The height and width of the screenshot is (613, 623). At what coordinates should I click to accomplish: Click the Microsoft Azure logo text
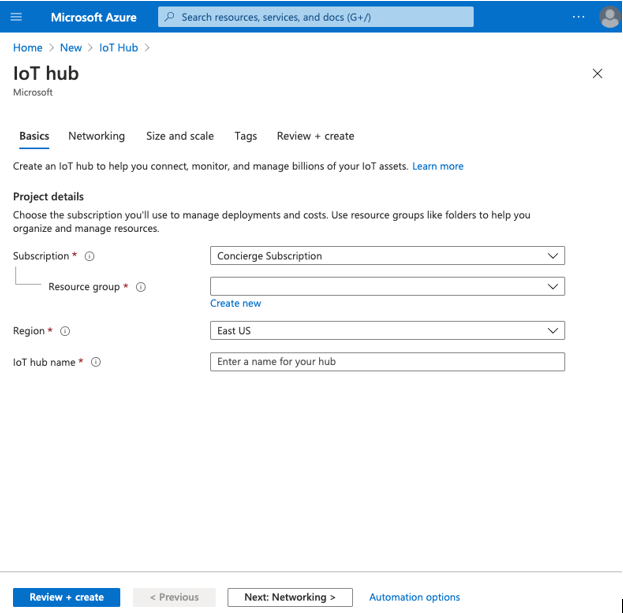94,17
